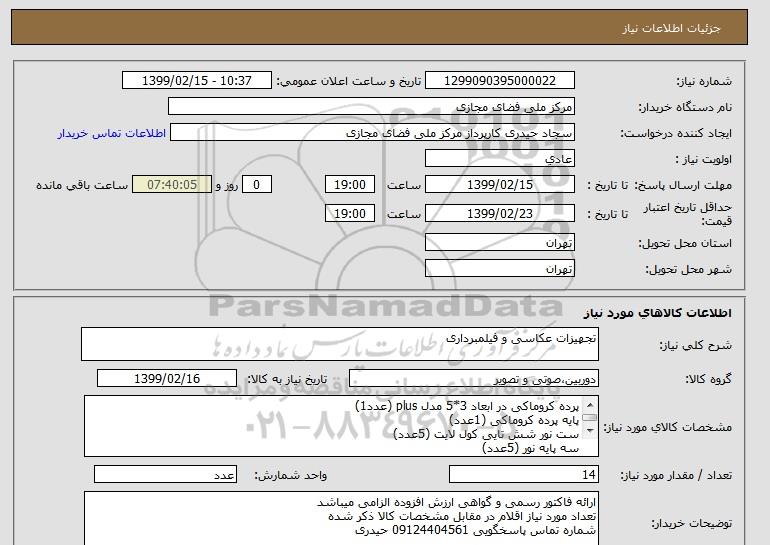The height and width of the screenshot is (545, 770).
Task: Click scroll up arrow in goods specifications list
Action: click(x=590, y=405)
